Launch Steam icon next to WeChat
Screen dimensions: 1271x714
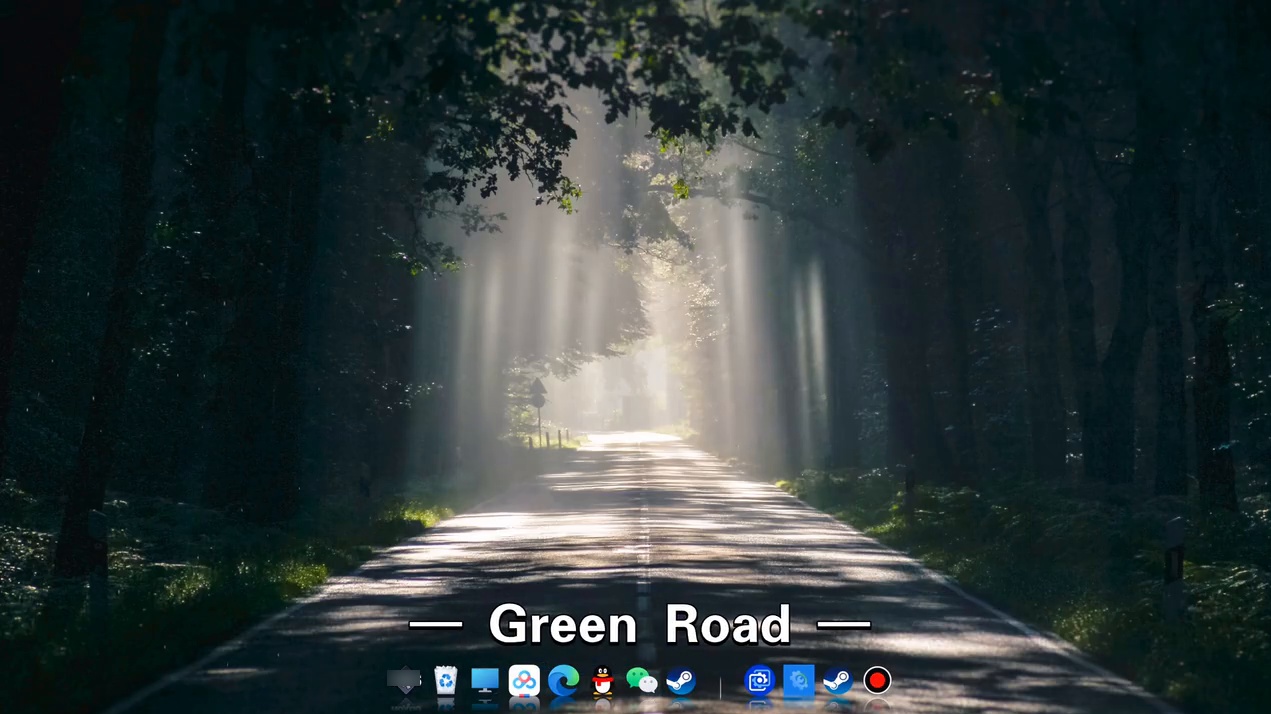[680, 681]
